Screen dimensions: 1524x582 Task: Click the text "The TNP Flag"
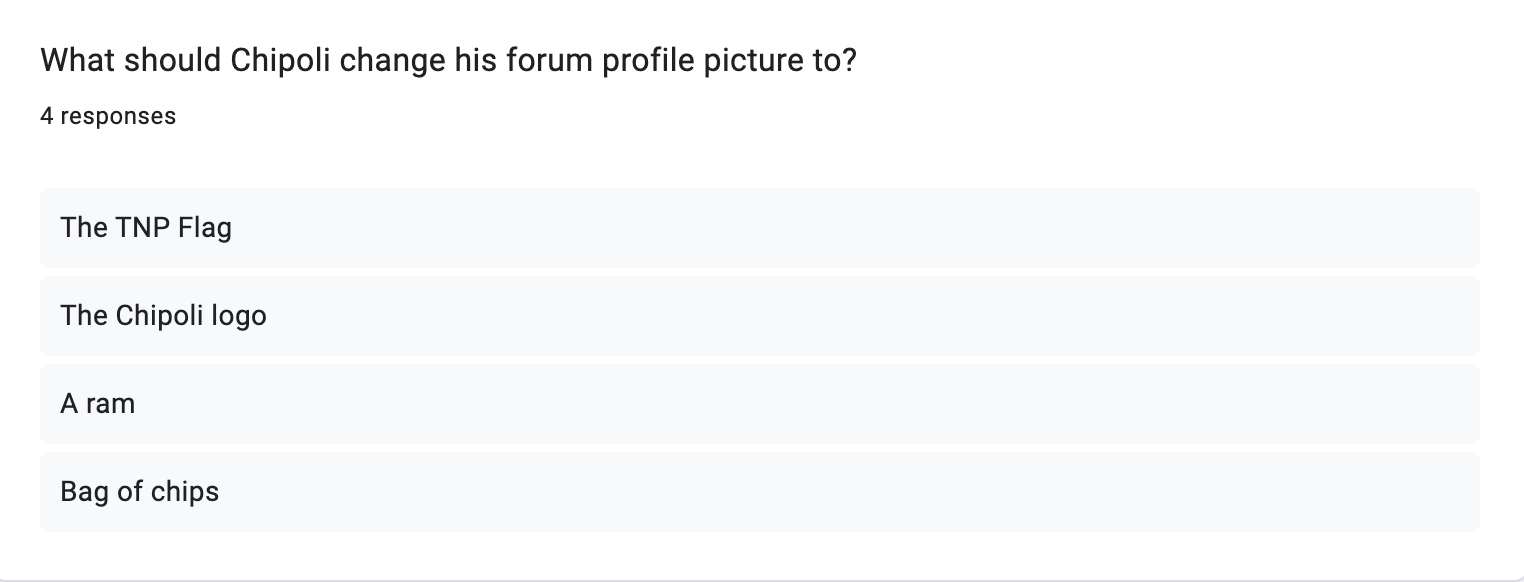coord(146,227)
